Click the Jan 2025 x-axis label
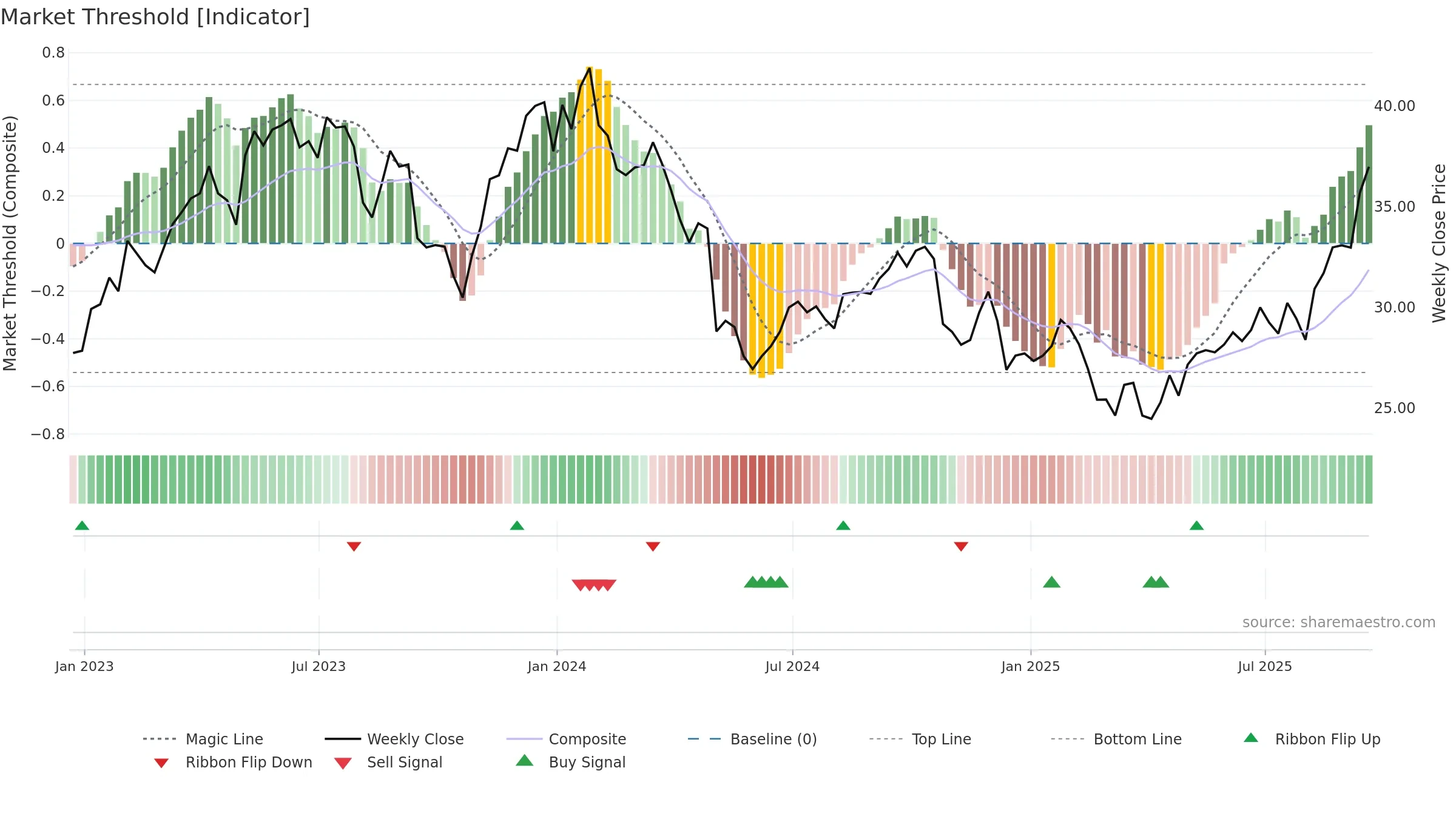Image resolution: width=1456 pixels, height=819 pixels. point(1031,666)
